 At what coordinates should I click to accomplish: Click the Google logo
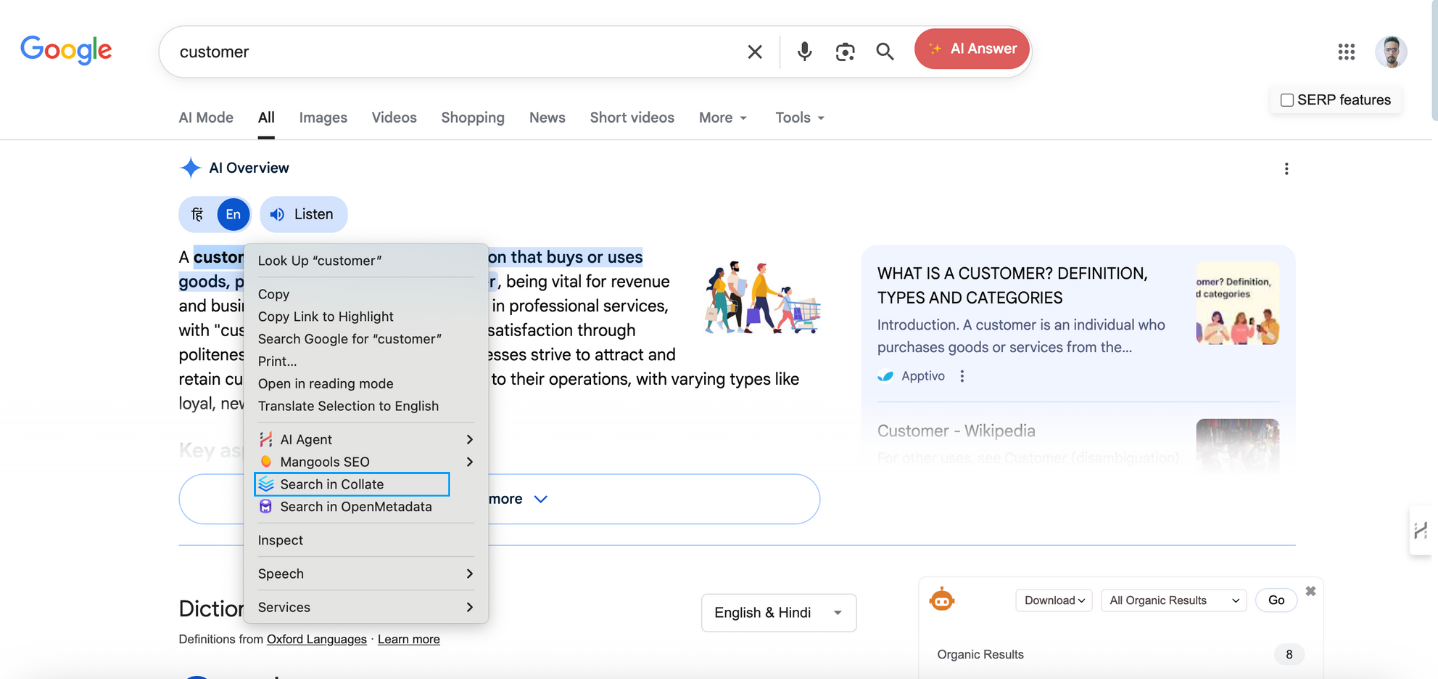tap(66, 50)
